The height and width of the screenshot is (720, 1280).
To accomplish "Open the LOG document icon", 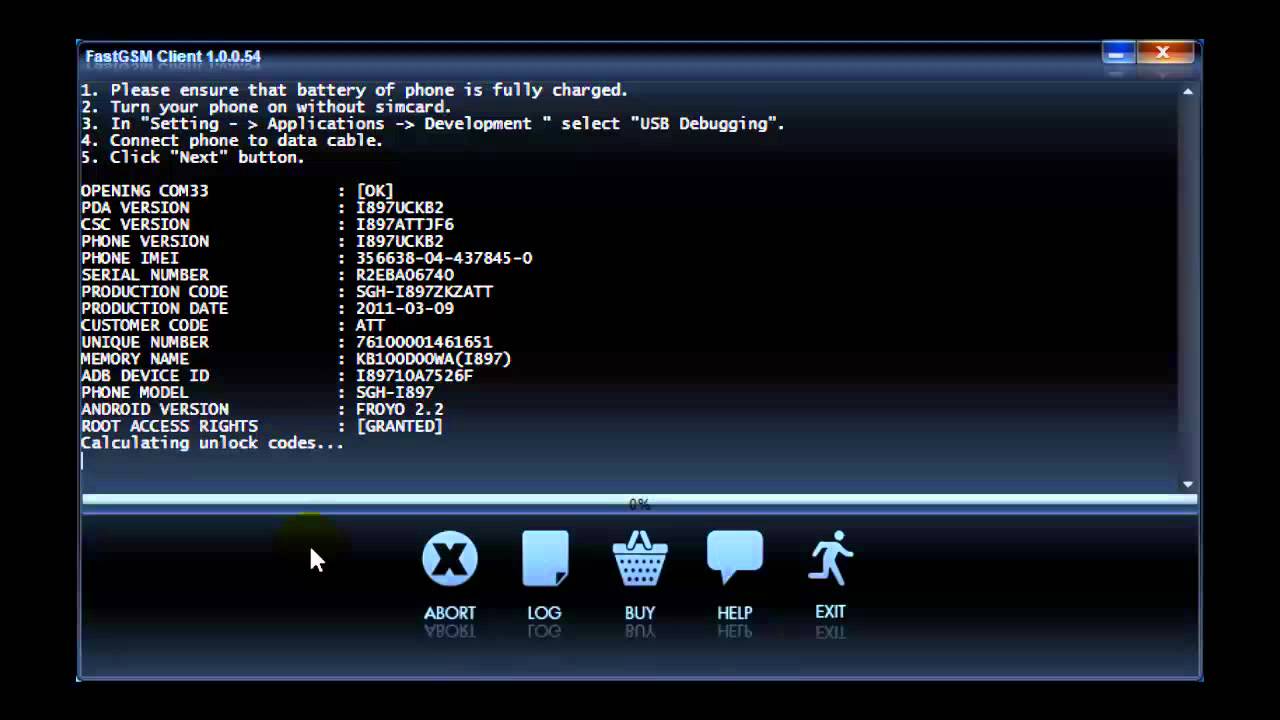I will pyautogui.click(x=545, y=558).
